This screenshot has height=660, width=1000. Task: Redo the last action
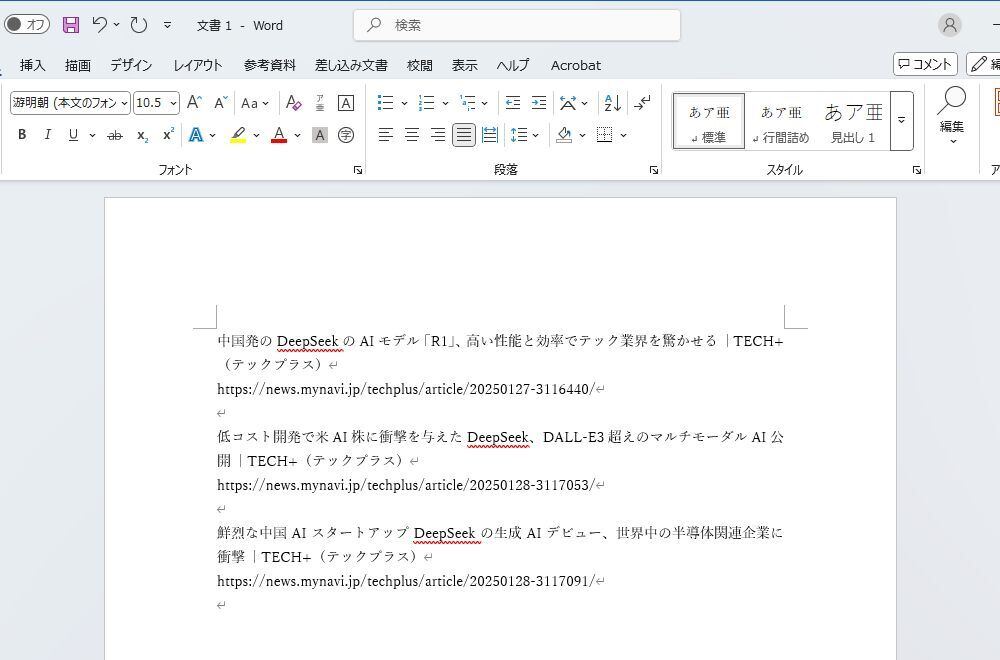pos(138,25)
